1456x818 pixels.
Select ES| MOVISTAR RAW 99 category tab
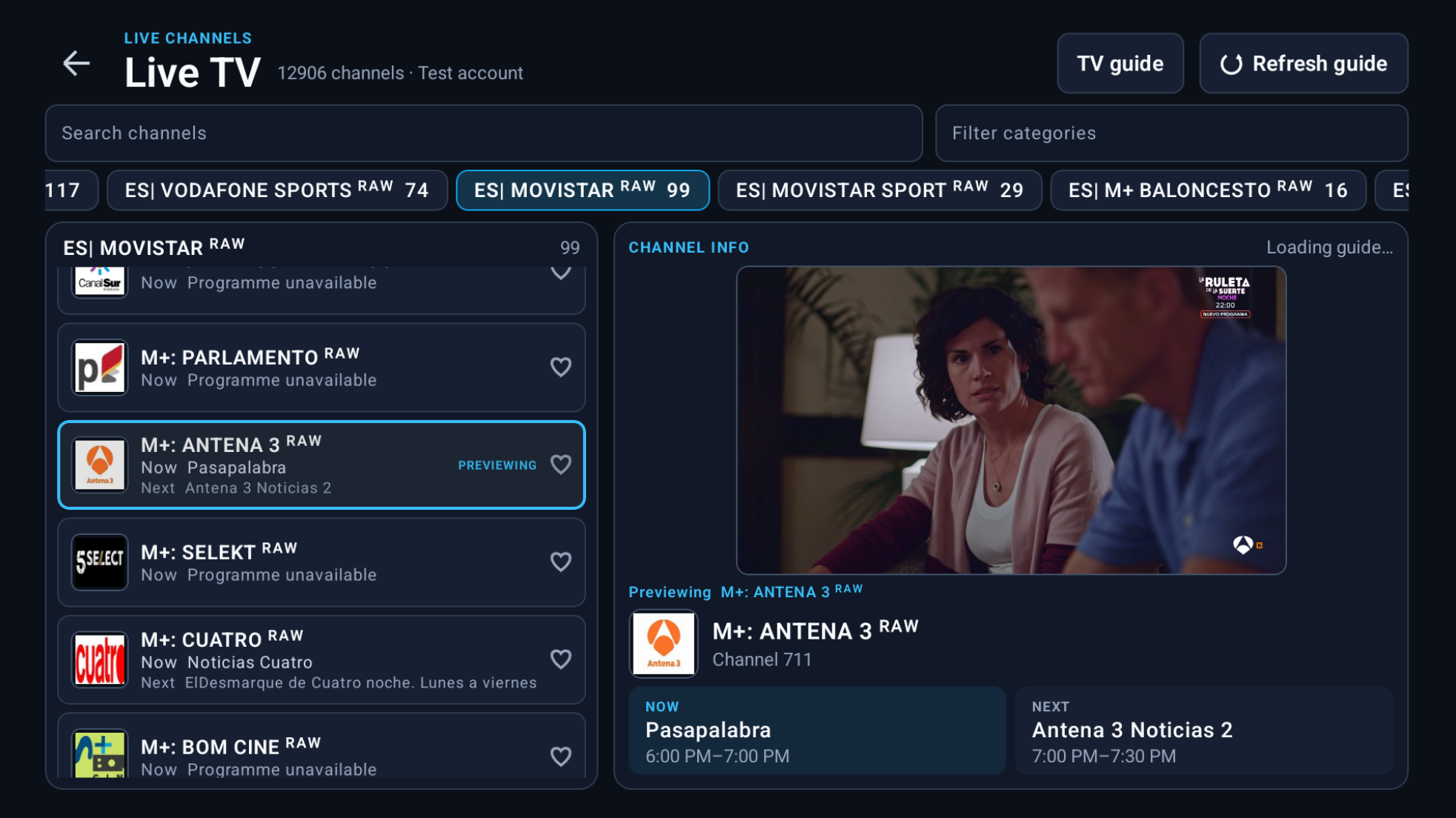tap(582, 190)
